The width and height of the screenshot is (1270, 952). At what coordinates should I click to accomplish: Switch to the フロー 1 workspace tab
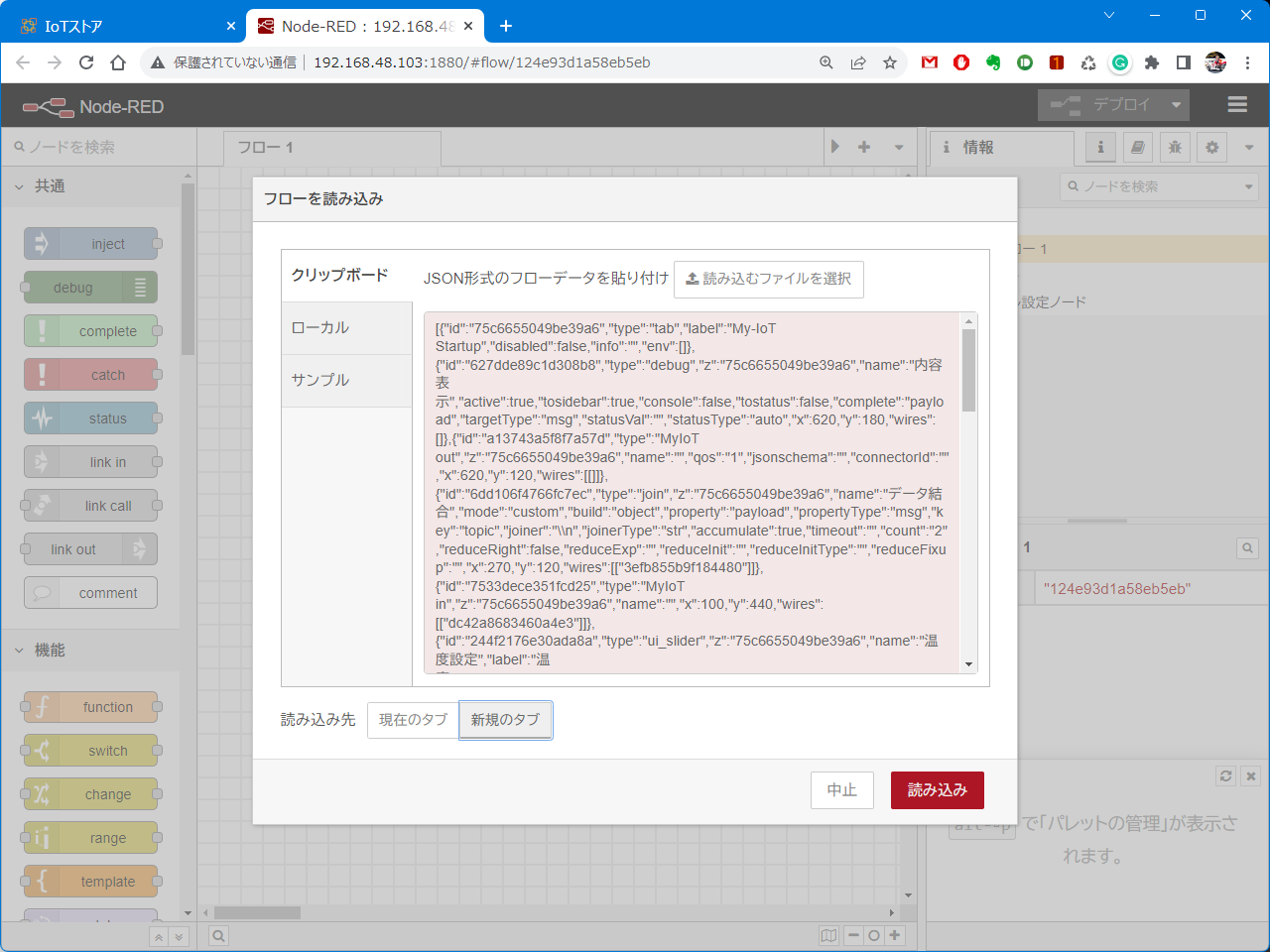point(331,147)
